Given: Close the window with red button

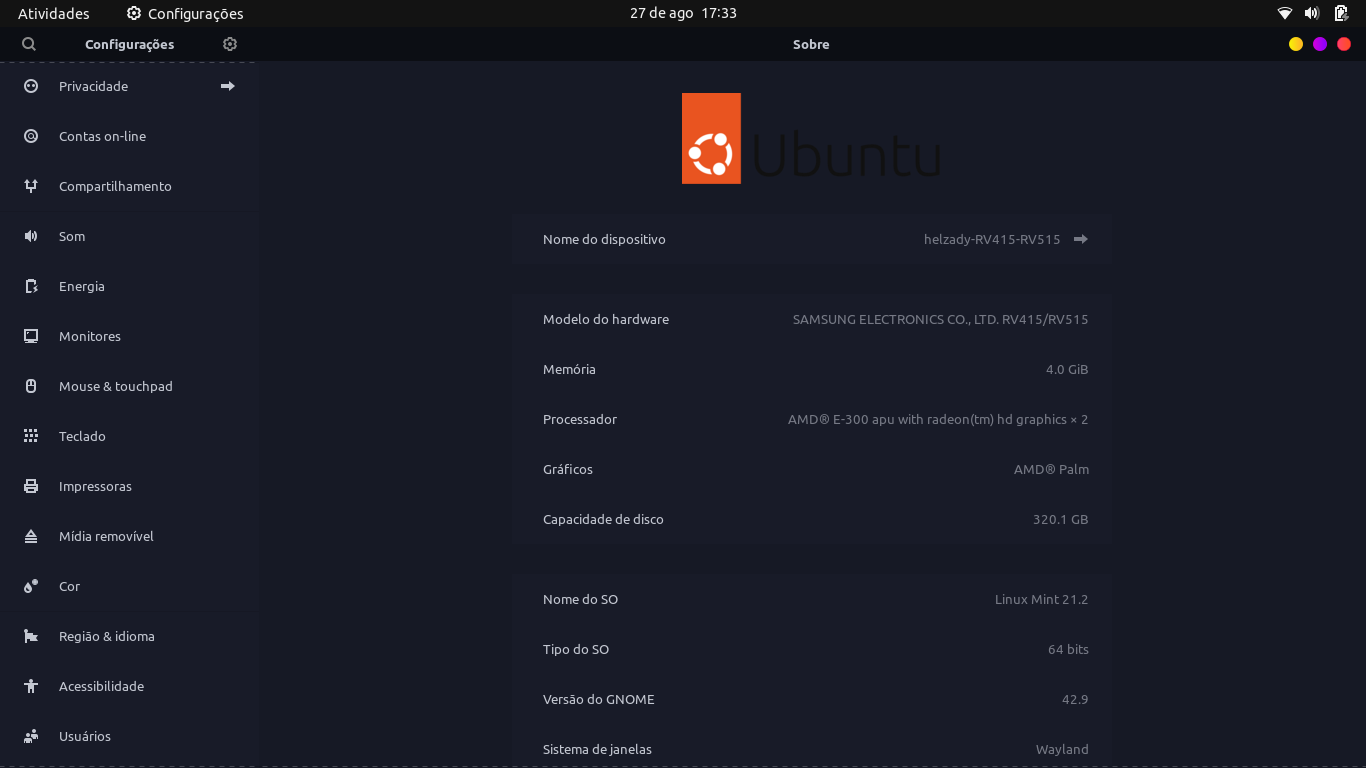Looking at the screenshot, I should tap(1344, 44).
